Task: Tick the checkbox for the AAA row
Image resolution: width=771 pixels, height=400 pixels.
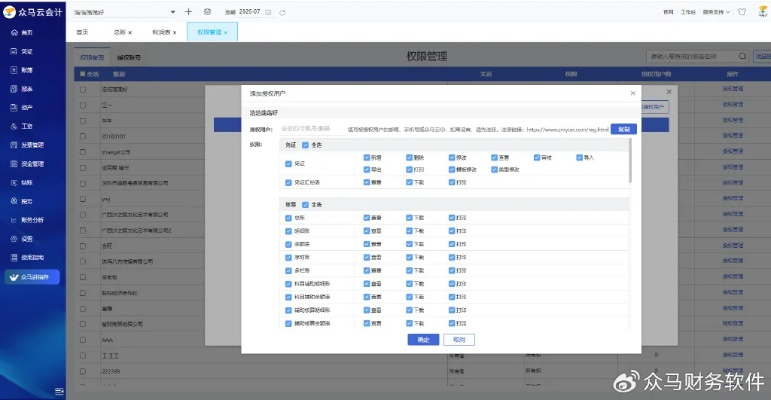Action: tap(83, 340)
